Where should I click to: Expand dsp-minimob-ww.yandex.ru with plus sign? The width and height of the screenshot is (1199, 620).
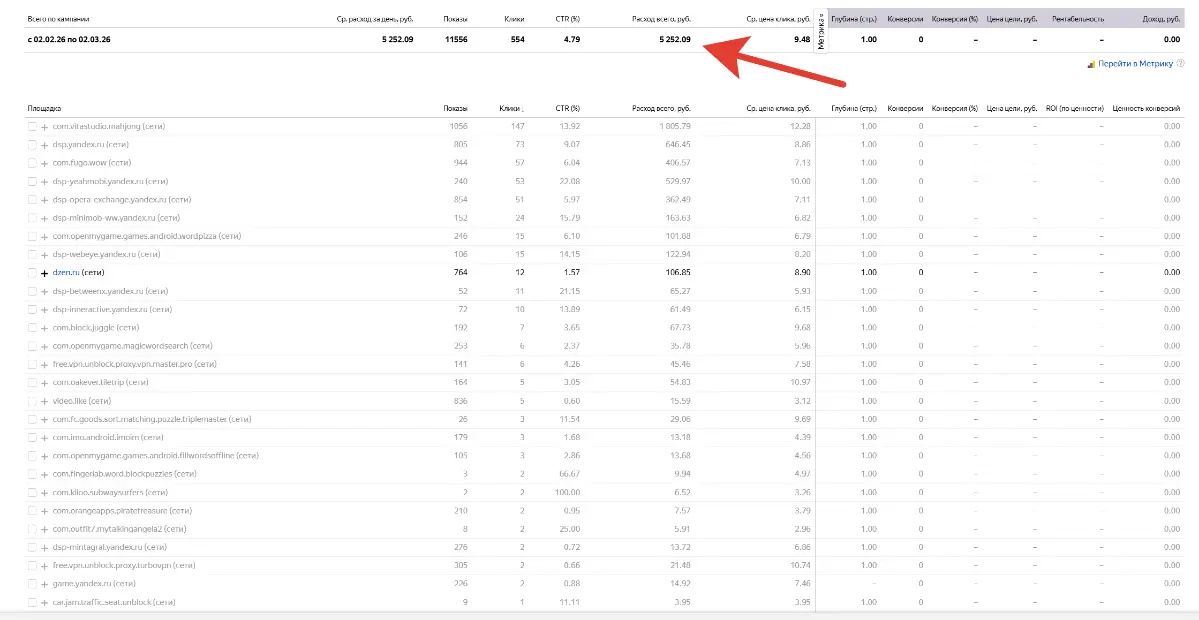pos(44,218)
